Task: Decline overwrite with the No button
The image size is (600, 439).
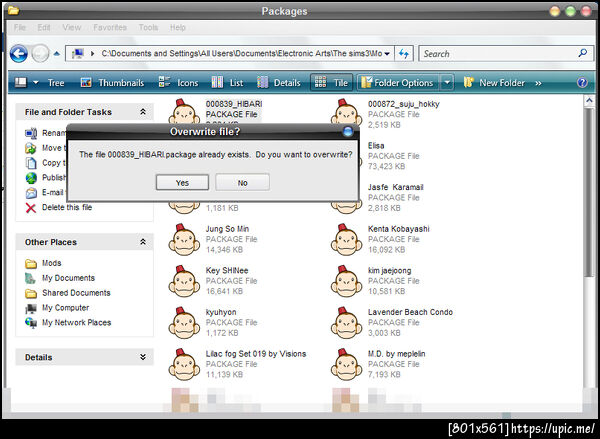Action: click(242, 183)
